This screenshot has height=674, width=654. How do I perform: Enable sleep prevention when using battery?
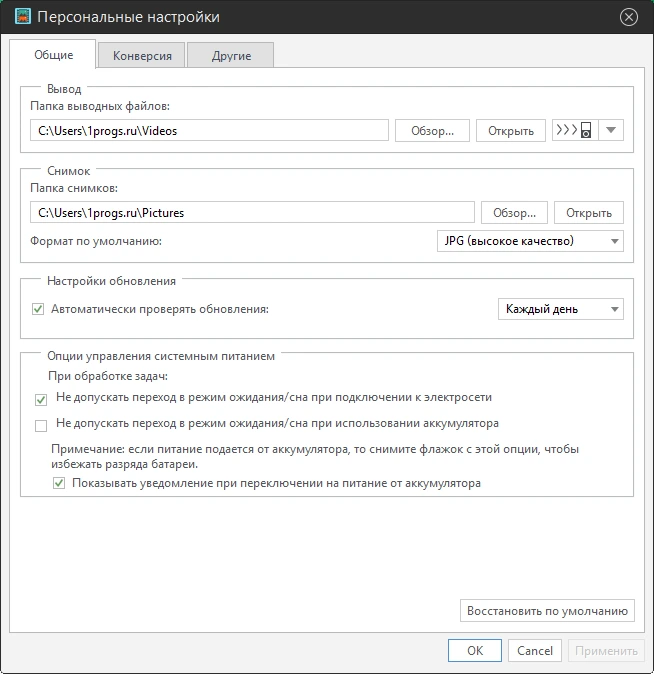pos(41,426)
